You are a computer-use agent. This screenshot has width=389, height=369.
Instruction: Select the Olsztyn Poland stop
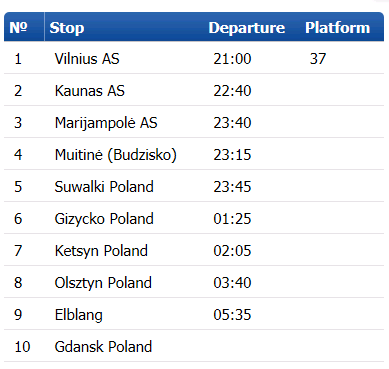[103, 283]
